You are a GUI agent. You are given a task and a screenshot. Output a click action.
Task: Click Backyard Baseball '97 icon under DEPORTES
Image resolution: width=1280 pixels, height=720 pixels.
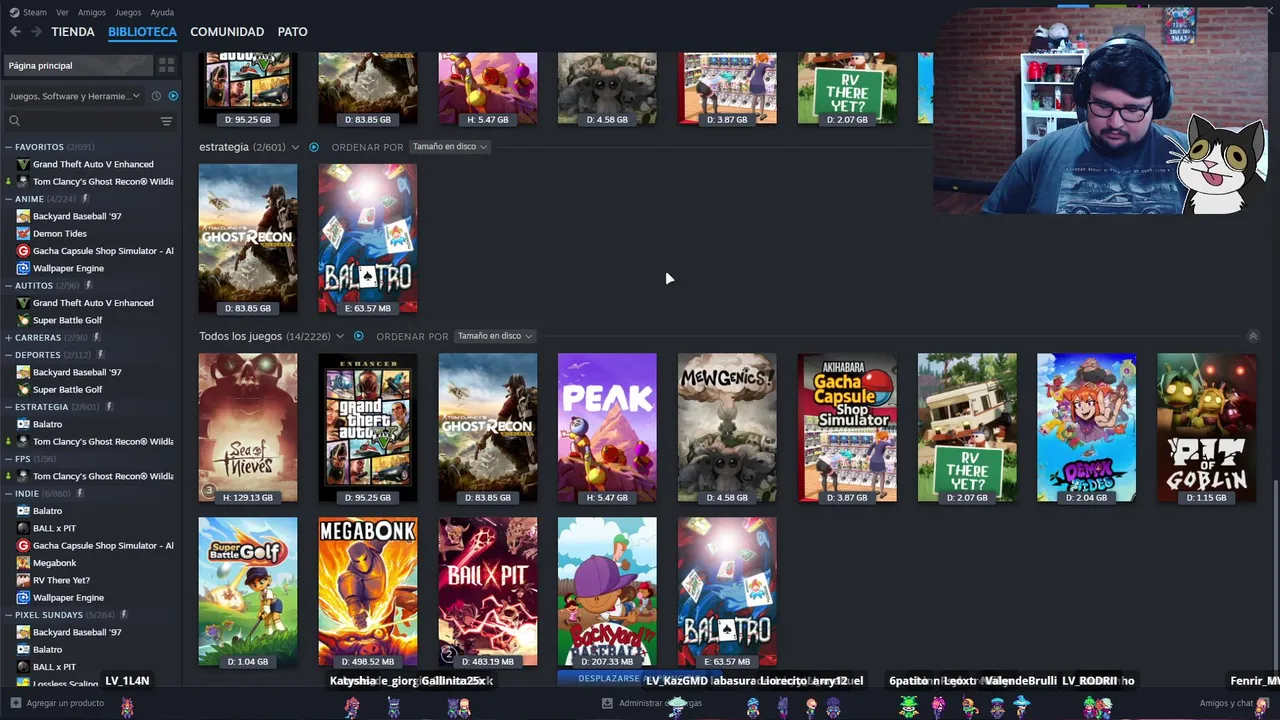click(x=23, y=372)
